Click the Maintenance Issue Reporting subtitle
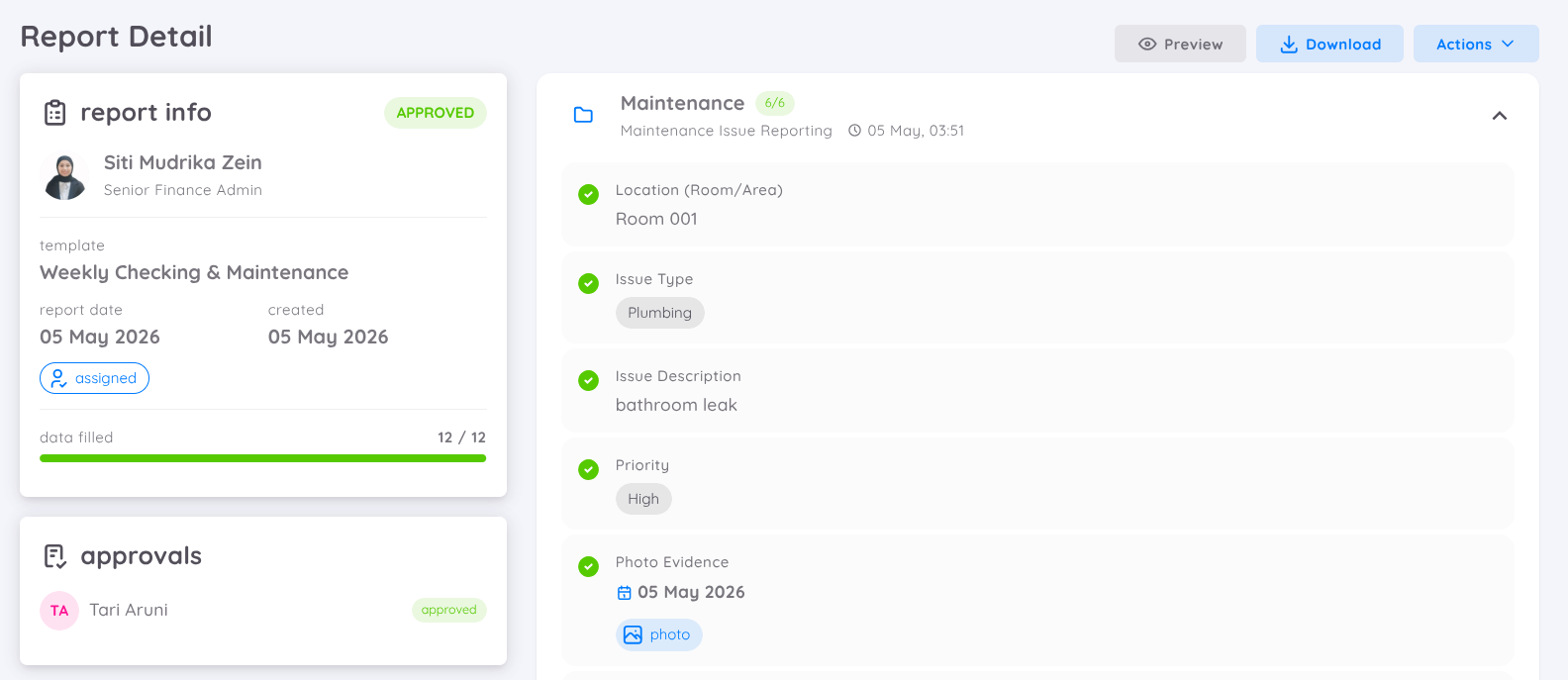The width and height of the screenshot is (1568, 680). click(x=727, y=131)
